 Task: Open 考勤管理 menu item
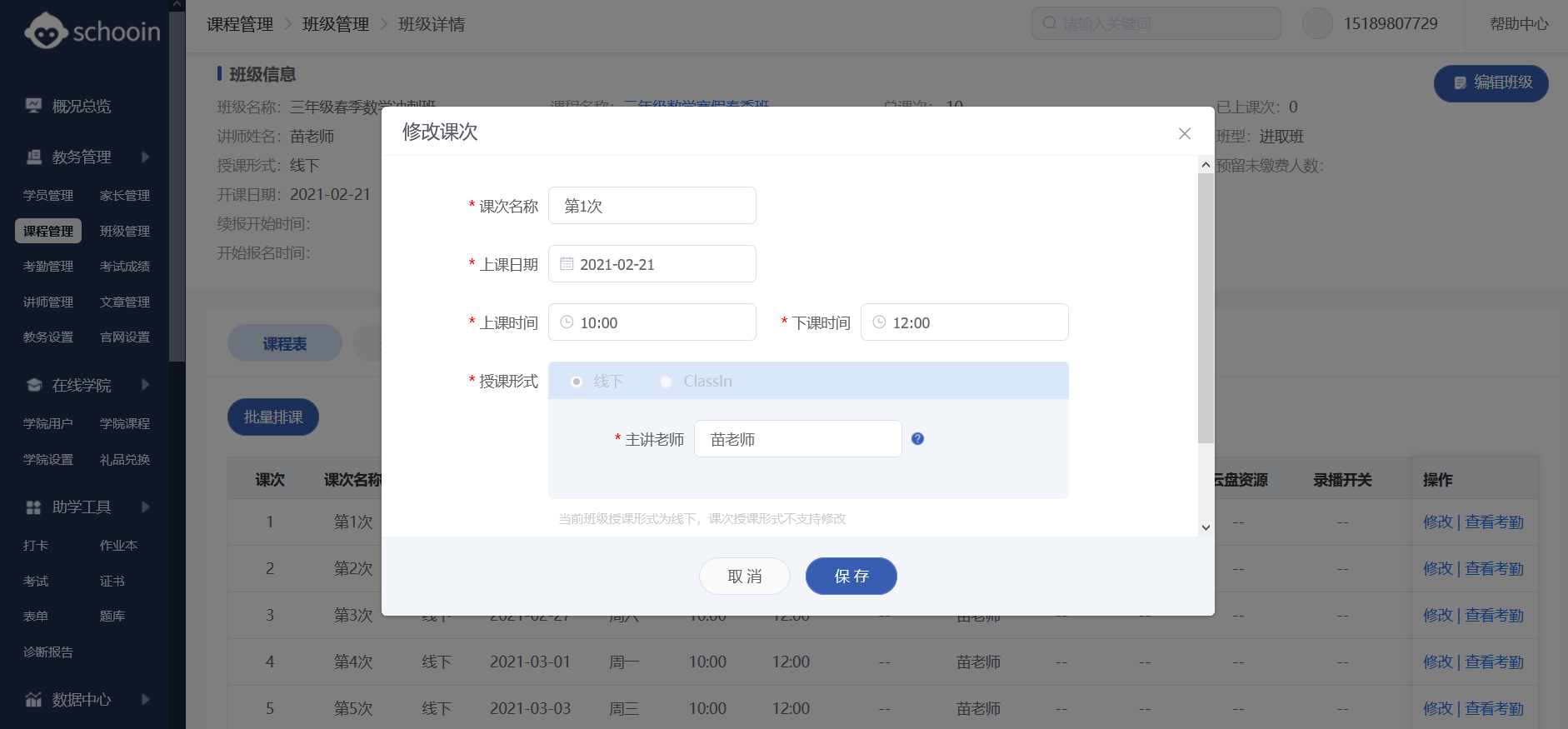(x=48, y=266)
